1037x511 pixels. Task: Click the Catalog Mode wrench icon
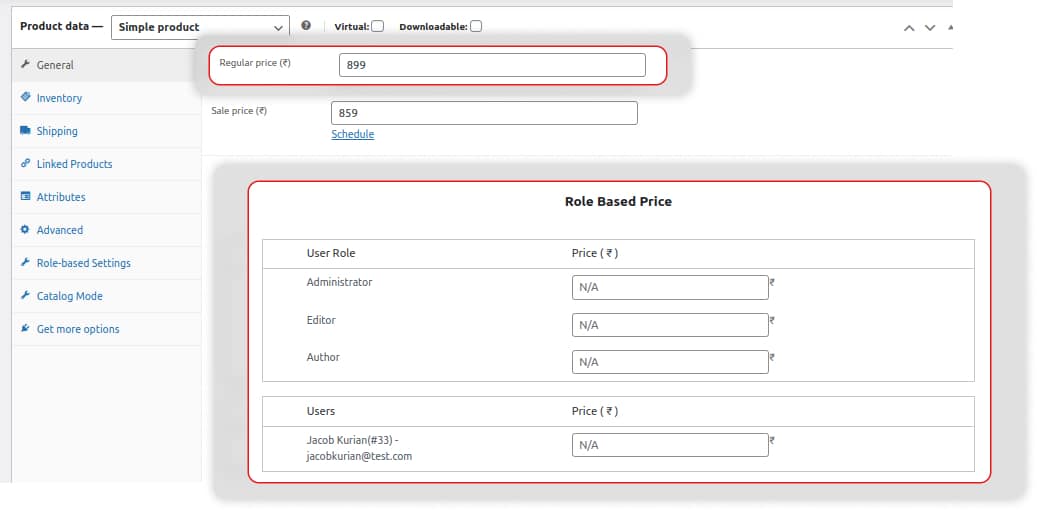click(25, 296)
